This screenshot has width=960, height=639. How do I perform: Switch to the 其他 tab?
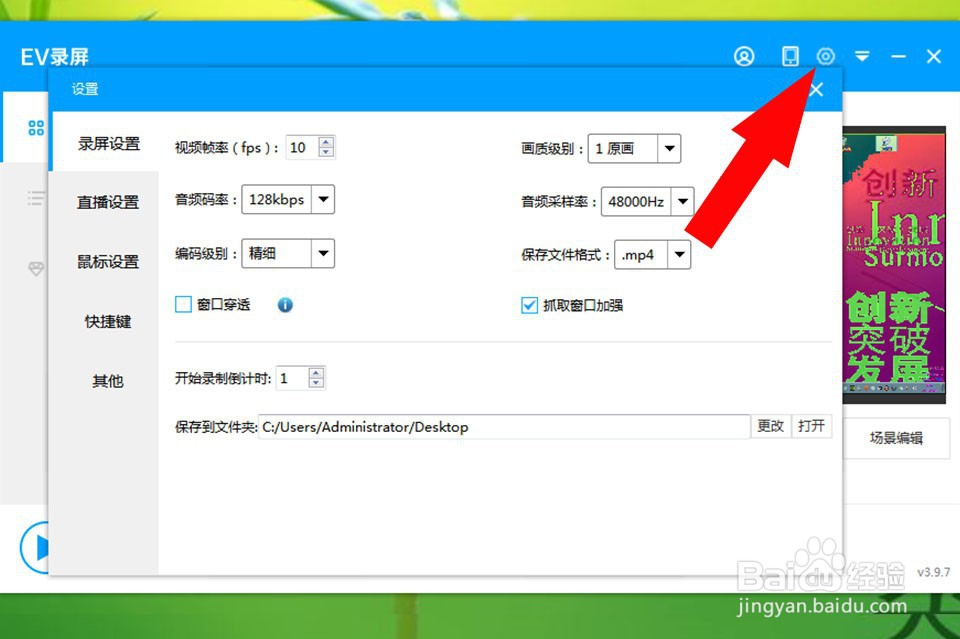[108, 381]
